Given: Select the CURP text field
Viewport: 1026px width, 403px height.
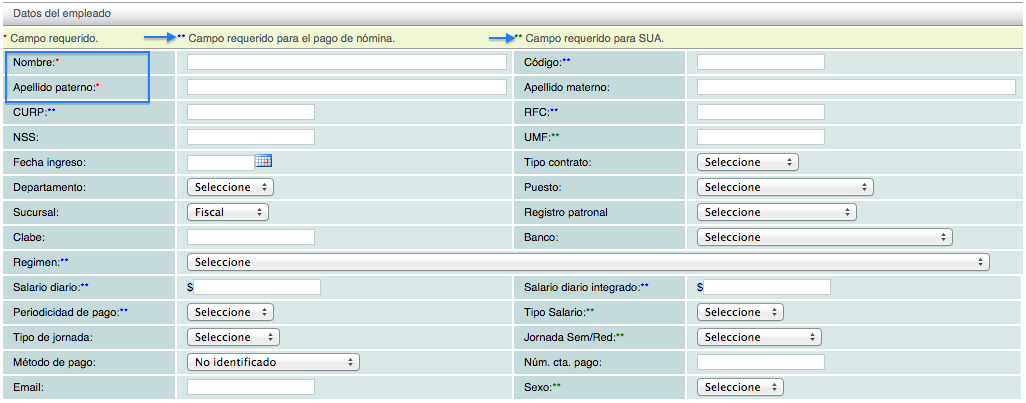Looking at the screenshot, I should pos(251,112).
